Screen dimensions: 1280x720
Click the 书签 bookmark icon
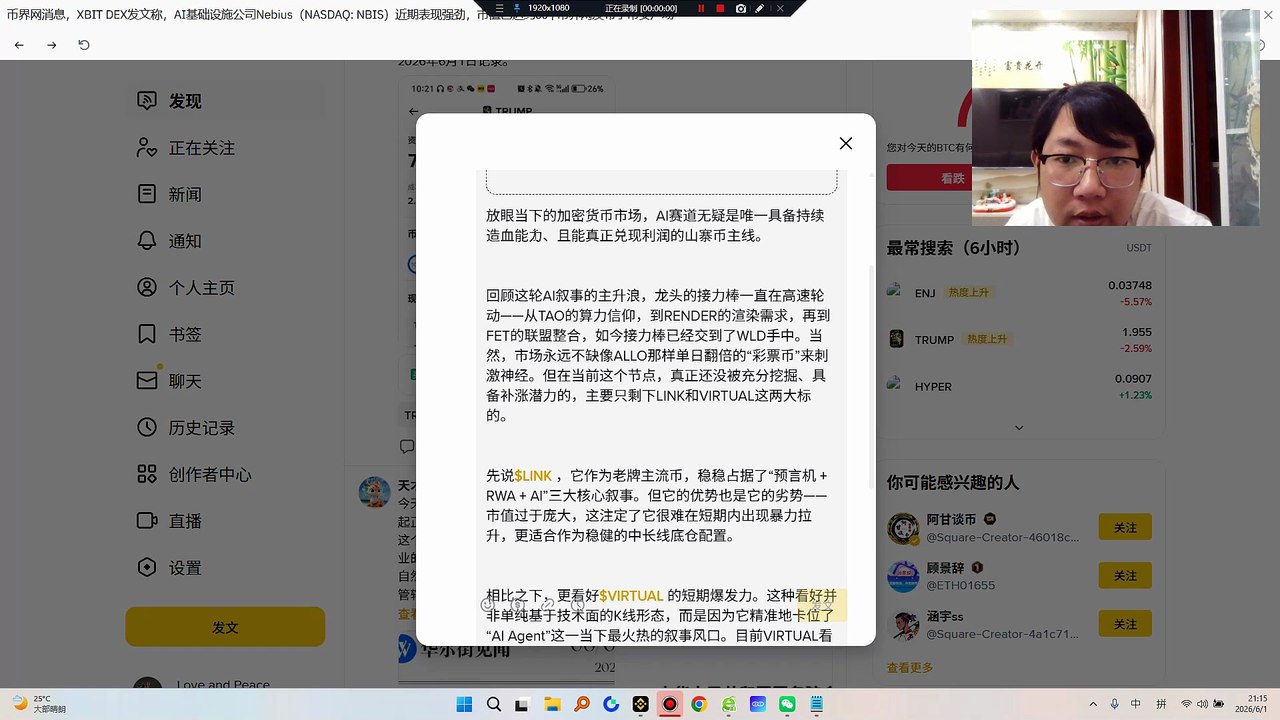(147, 334)
